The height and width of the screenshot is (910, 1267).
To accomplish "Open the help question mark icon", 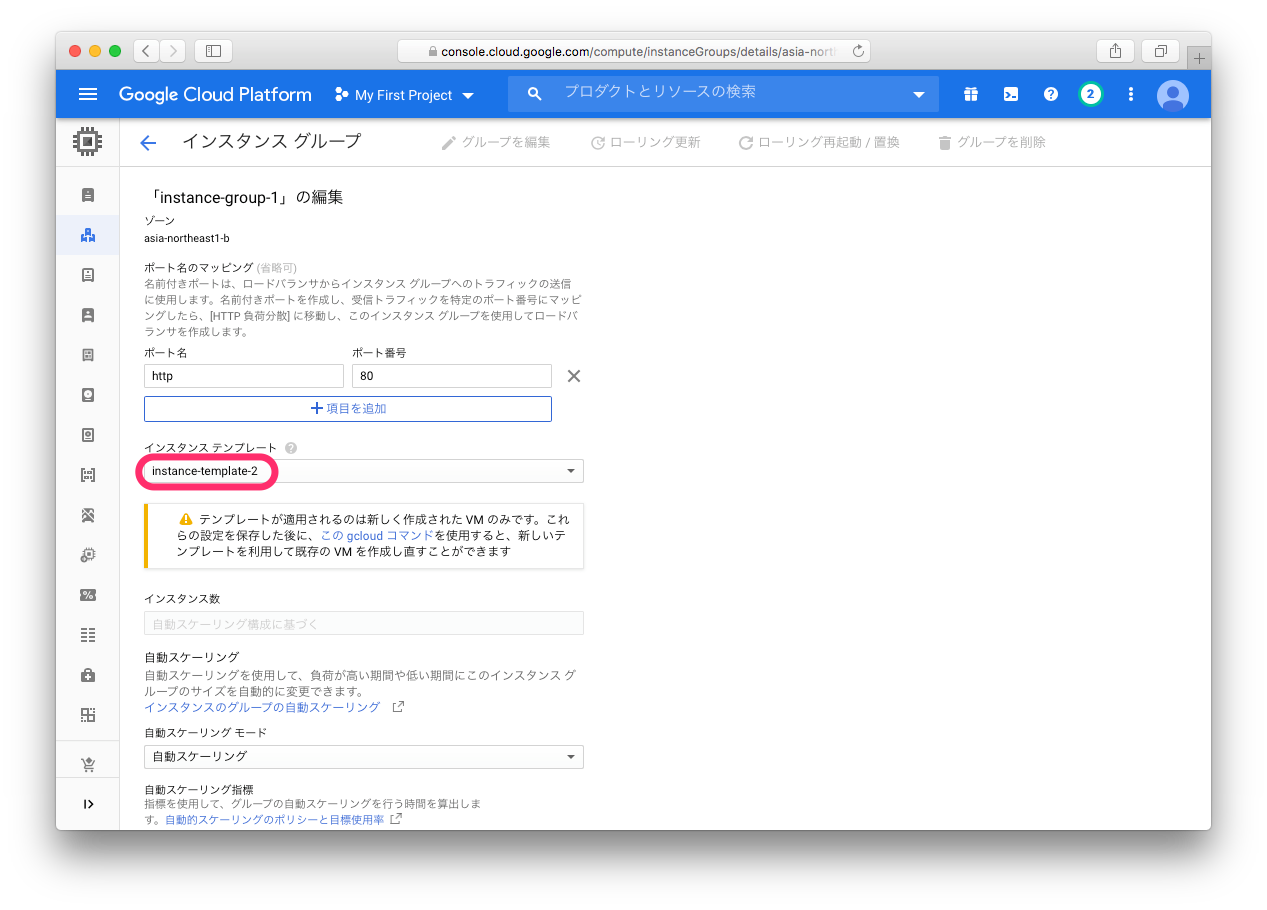I will [1050, 94].
